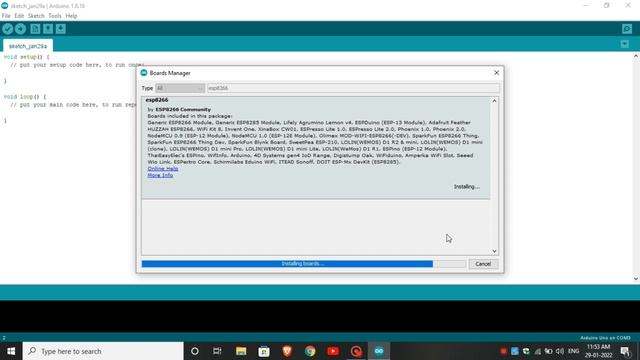Image resolution: width=640 pixels, height=360 pixels.
Task: Open the Type dropdown in Boards Manager
Action: [180, 88]
